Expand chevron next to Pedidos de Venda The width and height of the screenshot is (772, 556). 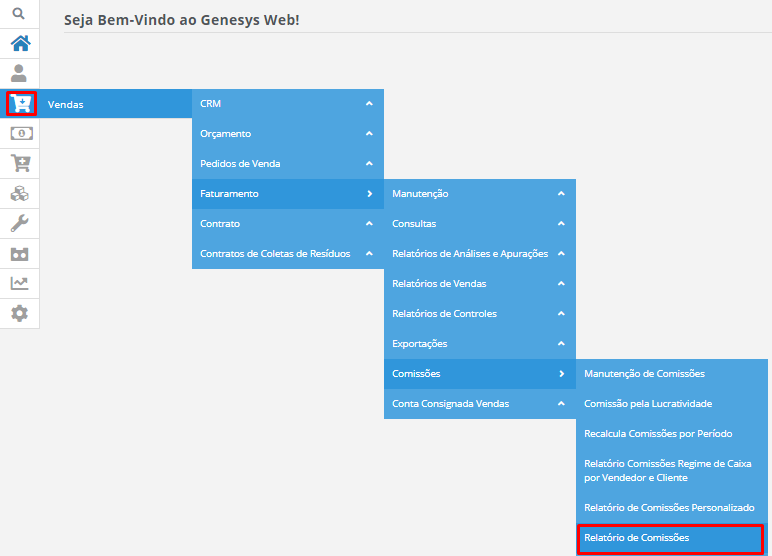coord(369,164)
